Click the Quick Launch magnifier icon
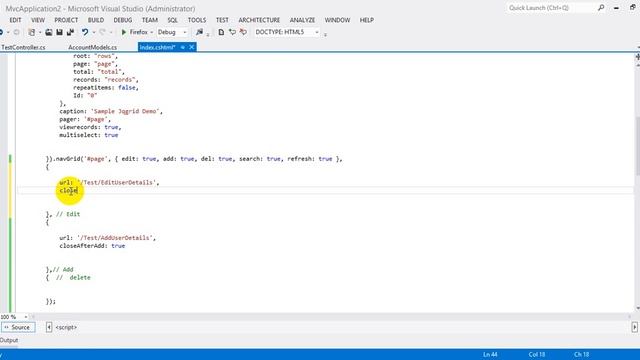640x360 pixels. [601, 8]
